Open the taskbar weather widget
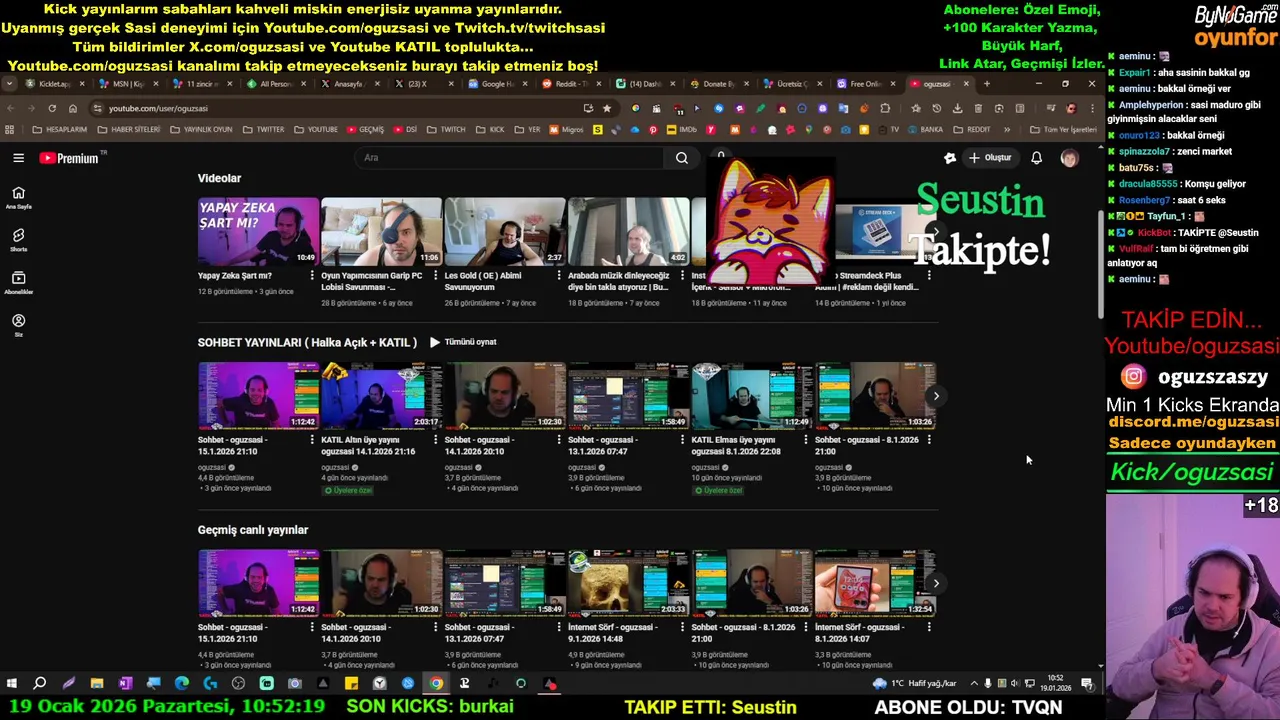 [914, 684]
